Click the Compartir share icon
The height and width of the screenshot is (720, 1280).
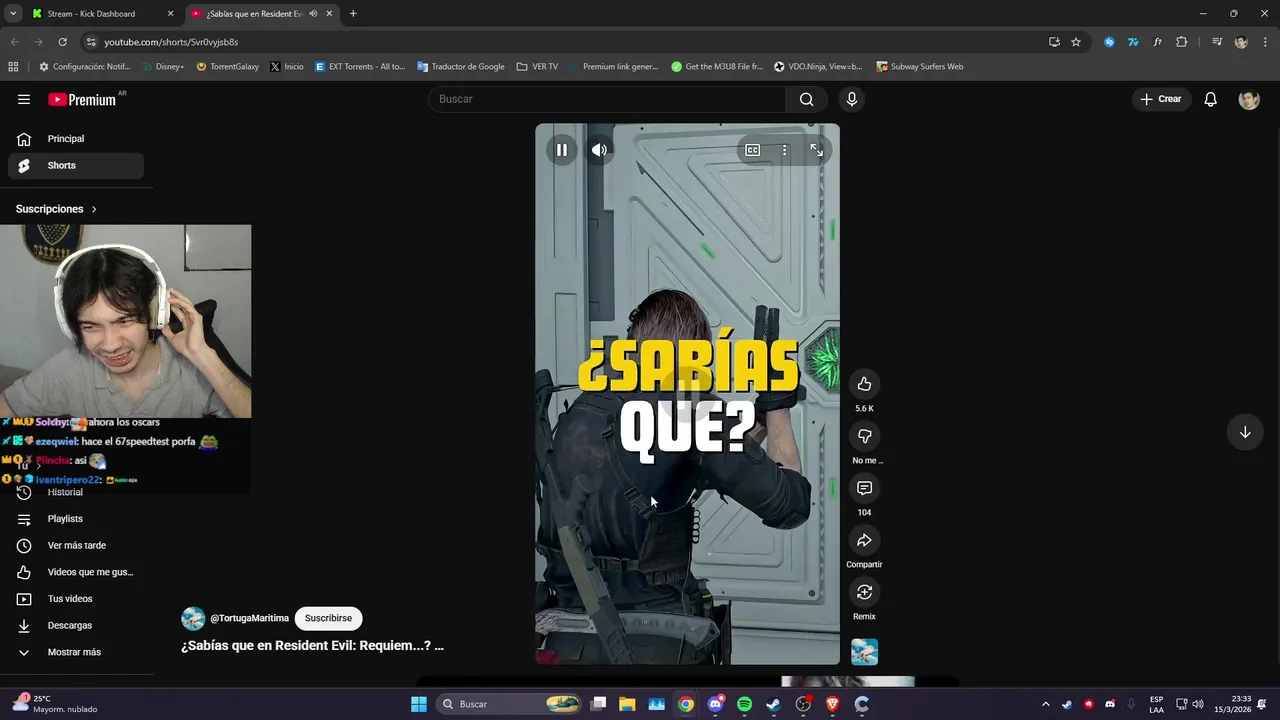coord(864,540)
